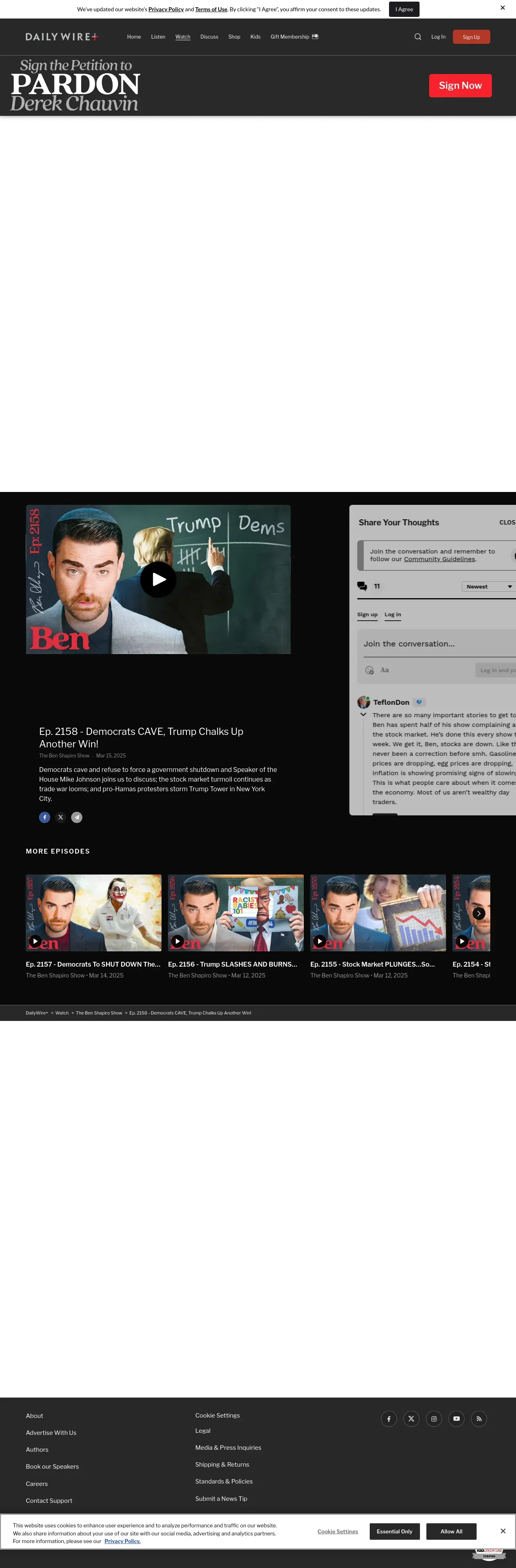This screenshot has width=516, height=1568.
Task: Open the About footer link
Action: pyautogui.click(x=35, y=1416)
